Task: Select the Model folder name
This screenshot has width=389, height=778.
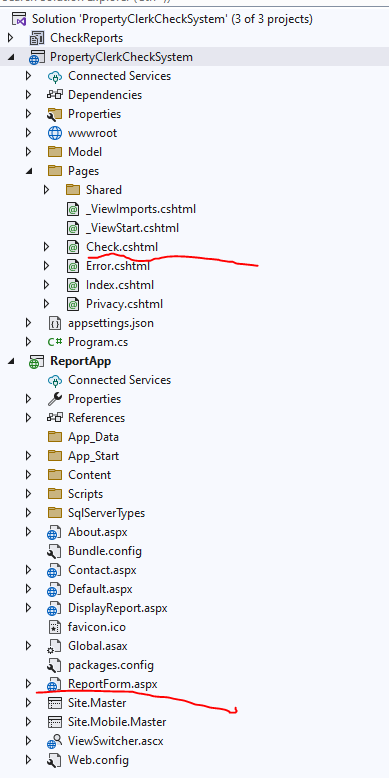Action: [x=85, y=152]
